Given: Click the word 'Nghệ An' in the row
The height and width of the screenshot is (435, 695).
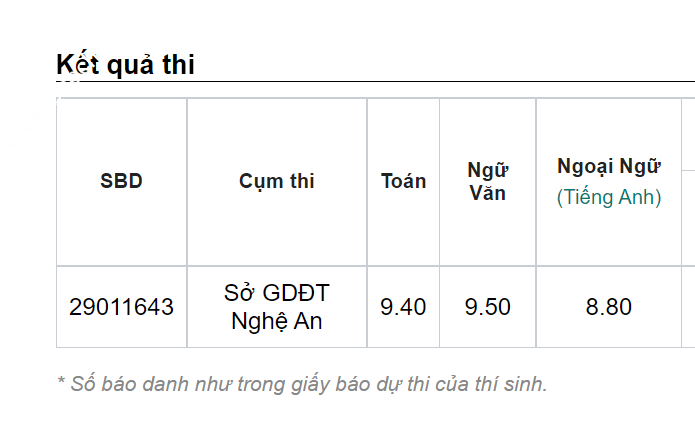Looking at the screenshot, I should (277, 321).
